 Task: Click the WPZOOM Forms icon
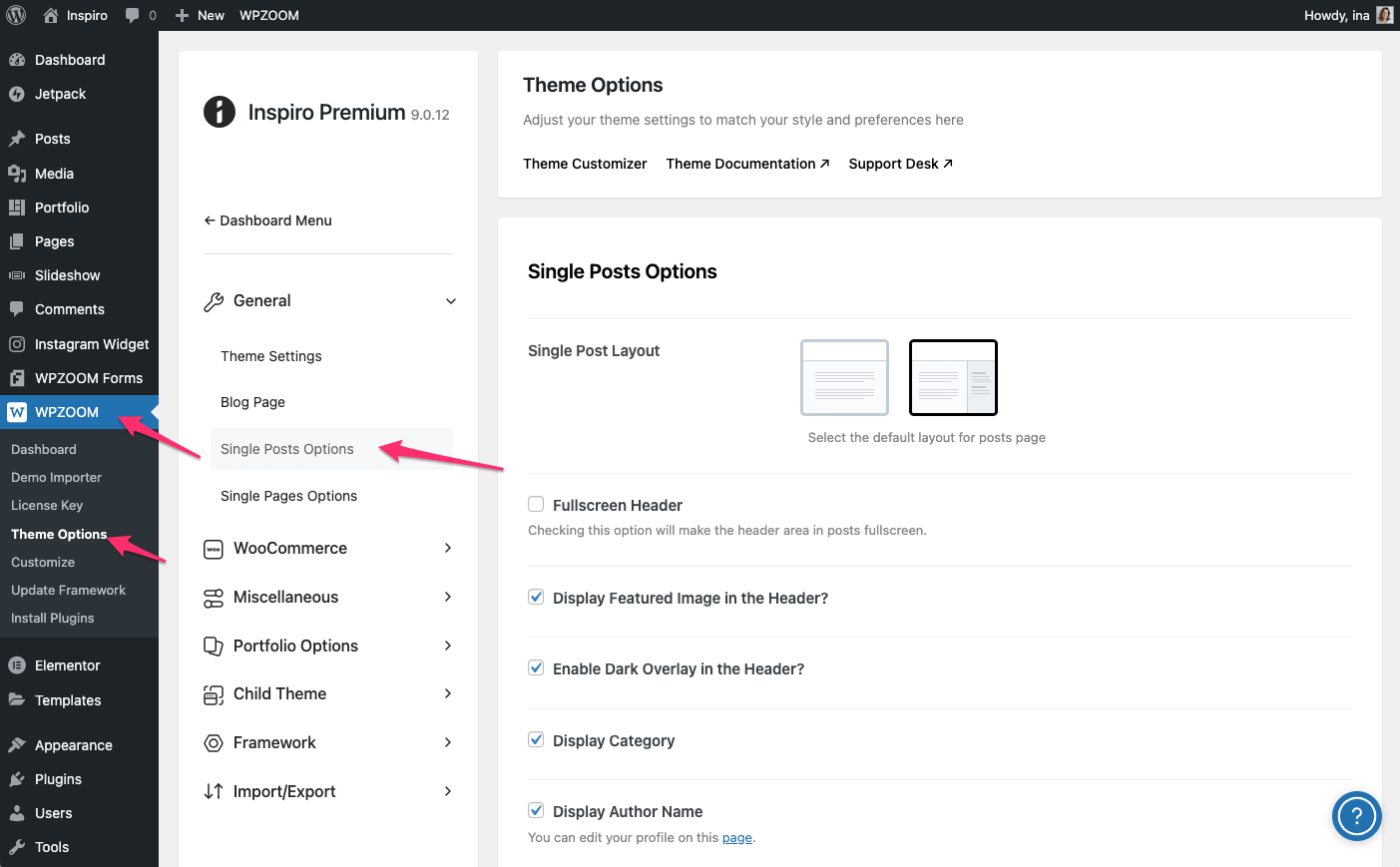pos(17,378)
